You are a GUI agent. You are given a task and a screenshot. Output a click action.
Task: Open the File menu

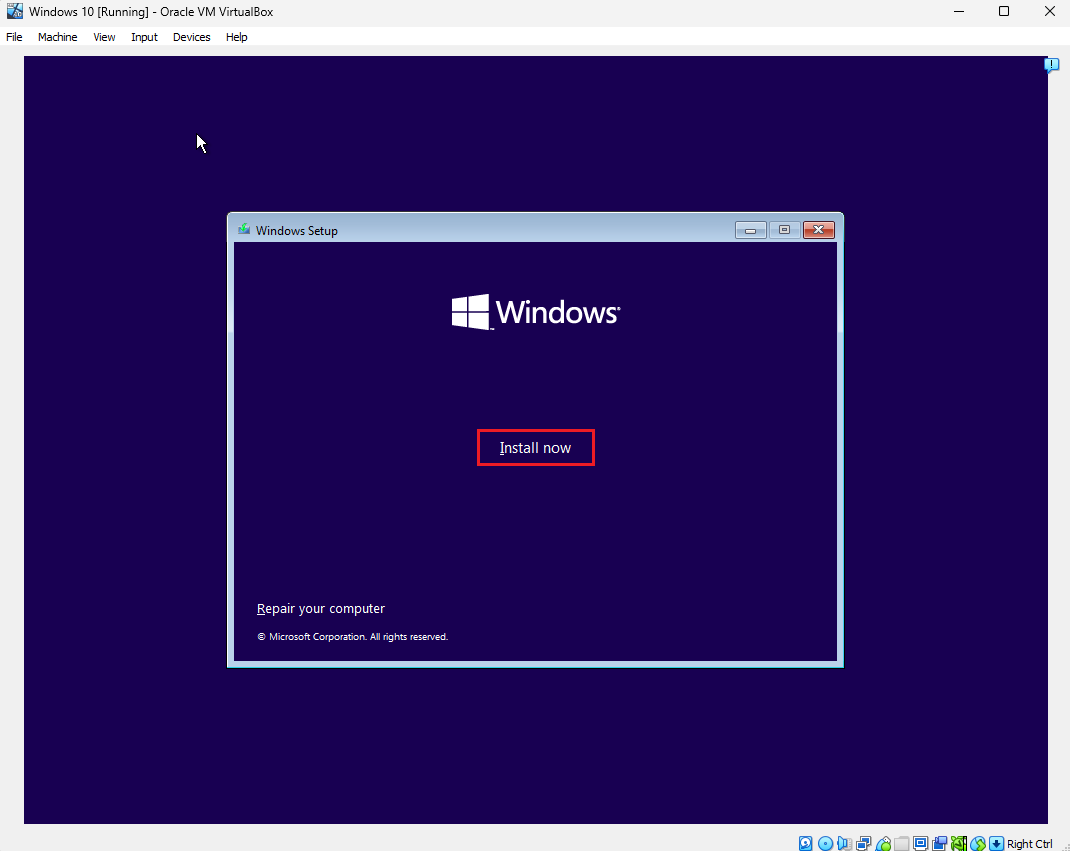point(14,37)
